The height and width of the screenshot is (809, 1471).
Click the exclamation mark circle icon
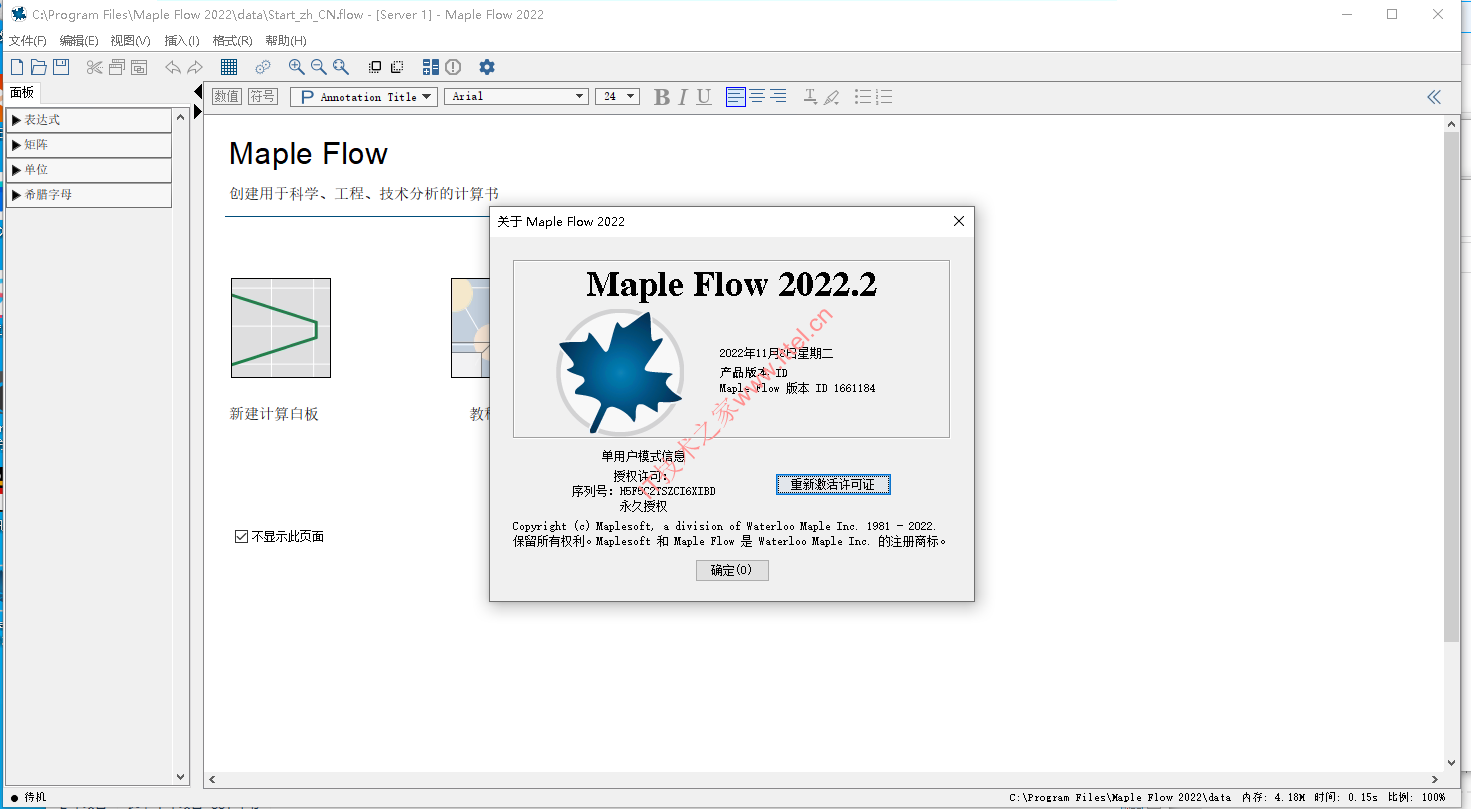(x=453, y=67)
